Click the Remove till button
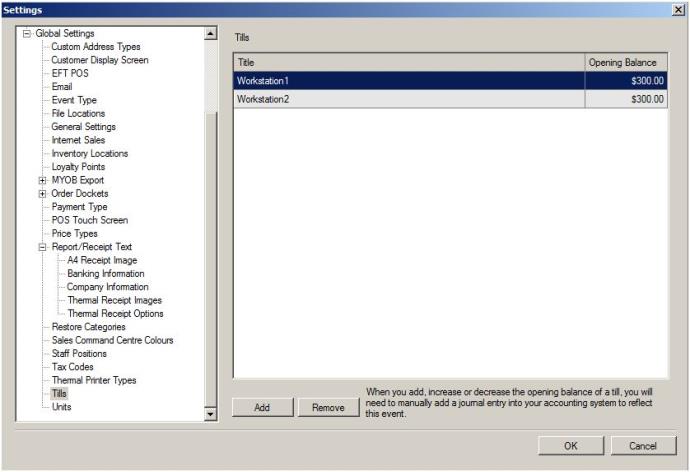The image size is (690, 472). coord(327,407)
